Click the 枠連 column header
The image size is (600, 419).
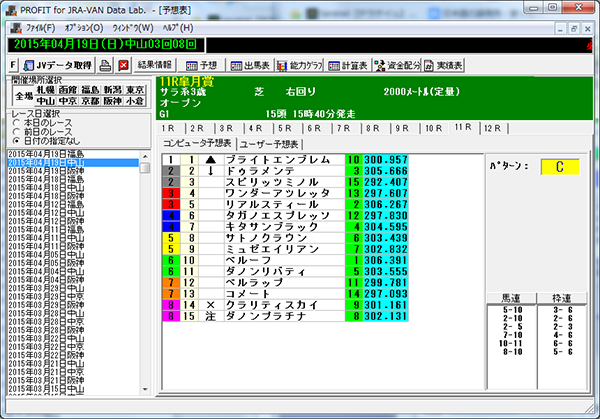562,298
